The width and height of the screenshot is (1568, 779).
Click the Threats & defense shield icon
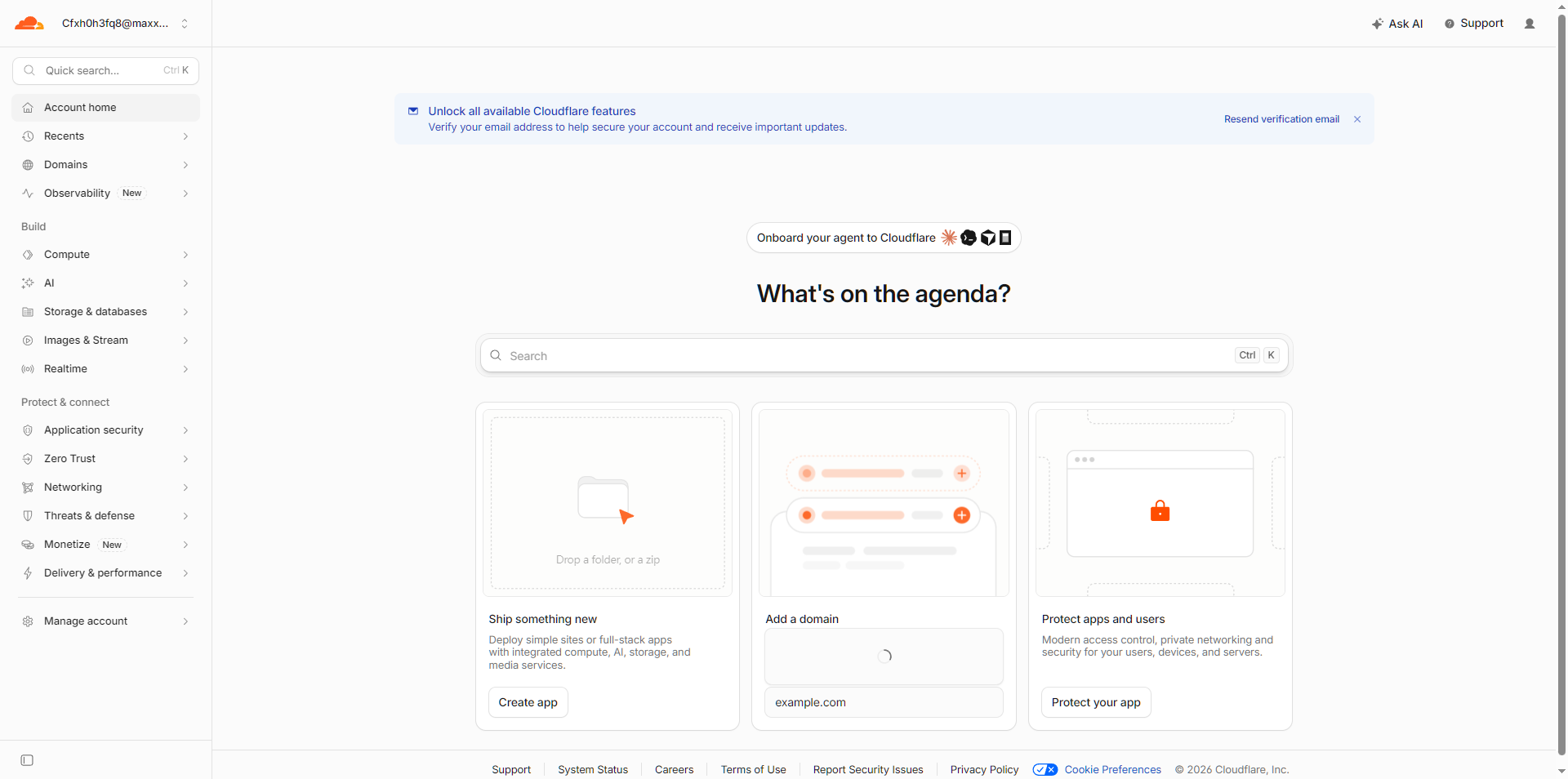click(28, 516)
